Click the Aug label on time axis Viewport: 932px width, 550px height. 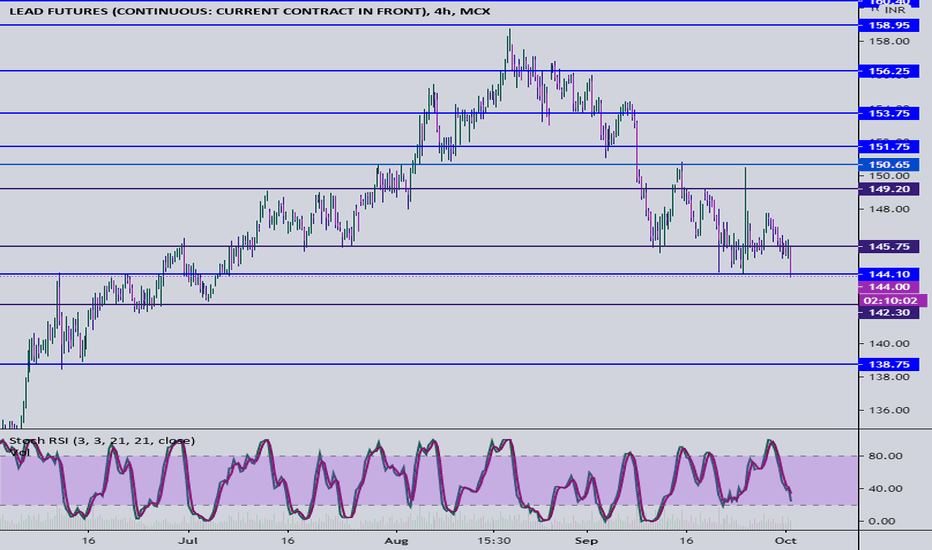396,541
